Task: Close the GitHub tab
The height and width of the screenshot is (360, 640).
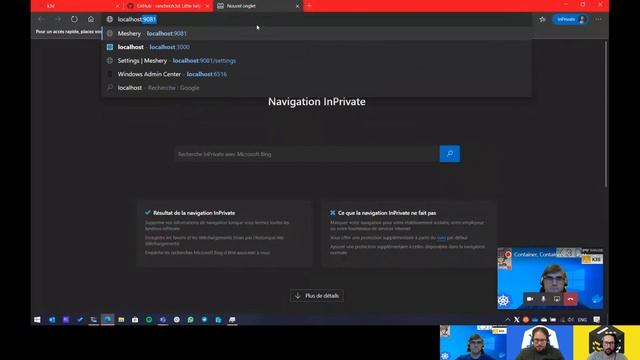Action: pyautogui.click(x=207, y=6)
